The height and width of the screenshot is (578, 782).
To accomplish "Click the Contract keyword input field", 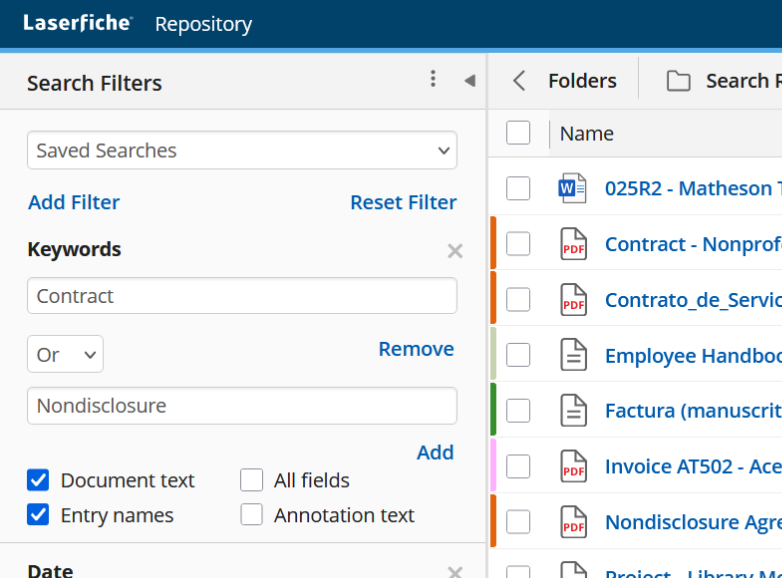I will coord(242,296).
